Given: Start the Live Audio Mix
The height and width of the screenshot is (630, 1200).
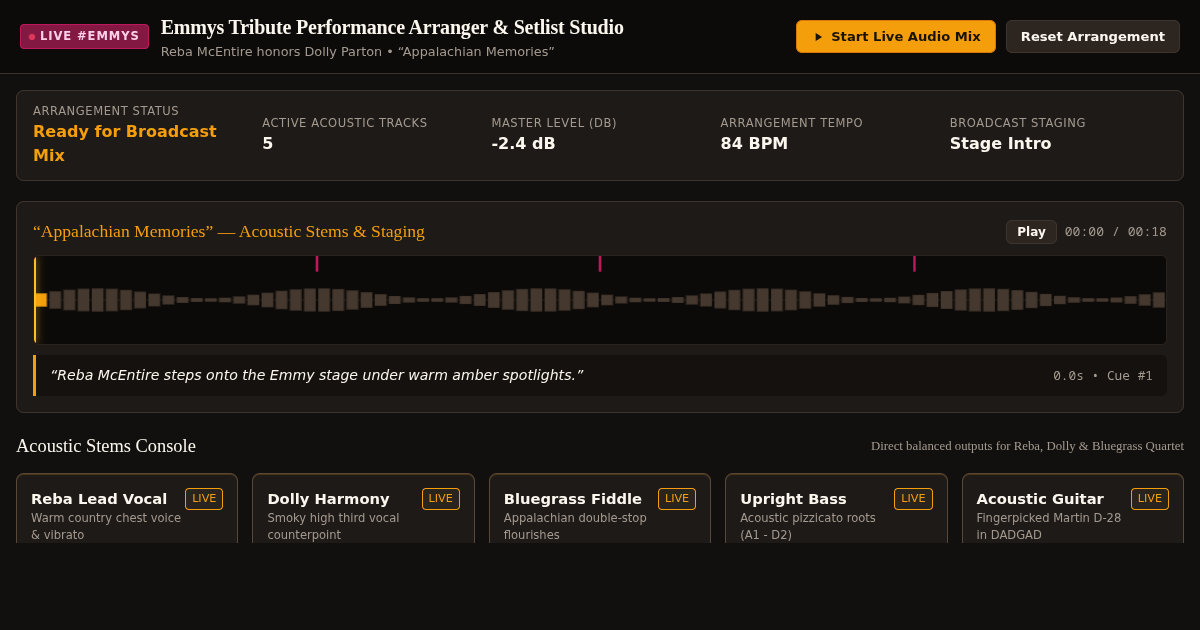Looking at the screenshot, I should click(x=896, y=36).
